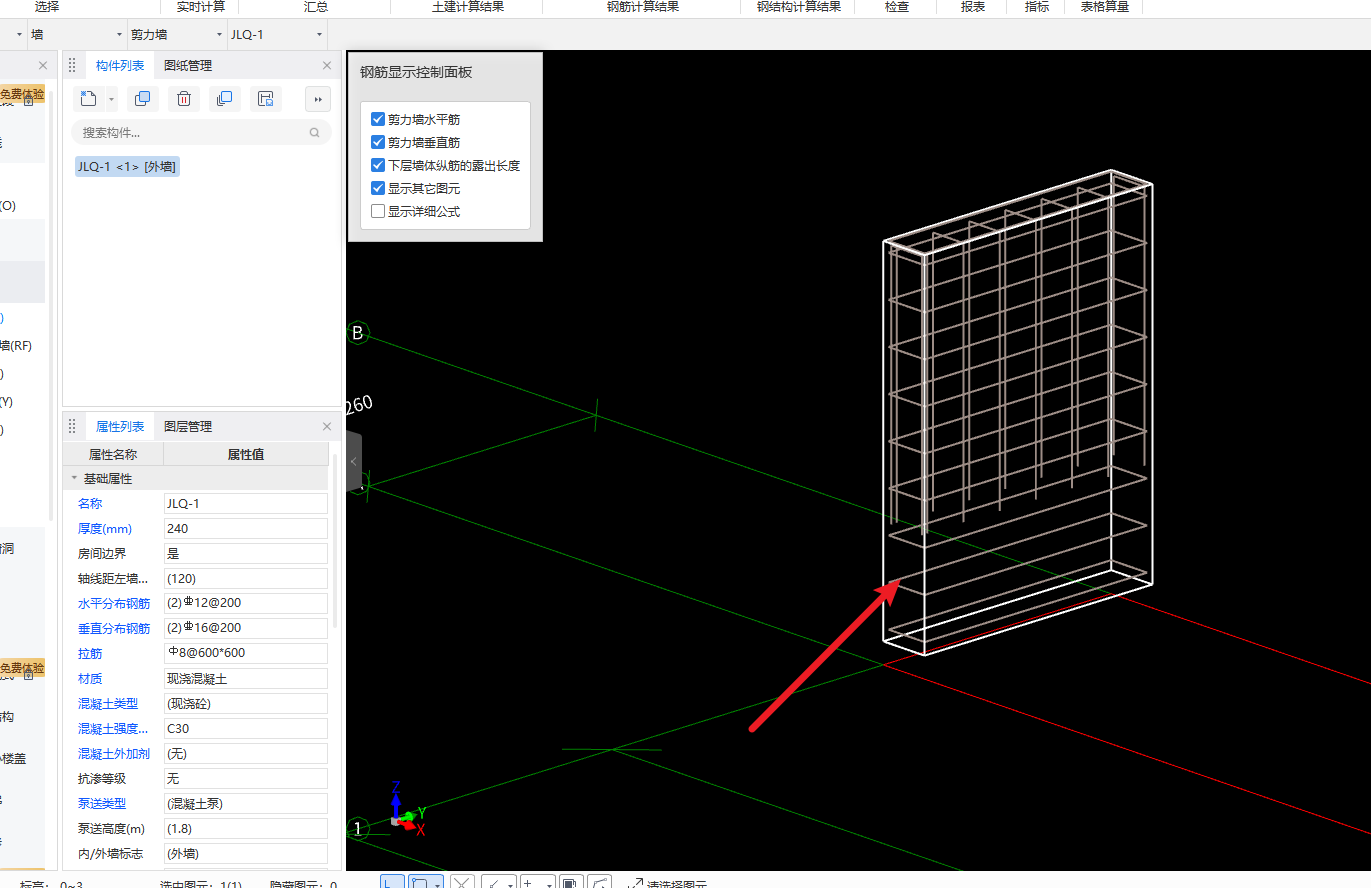Open the 土建计算结果 ribbon group
1371x888 pixels.
(x=468, y=7)
